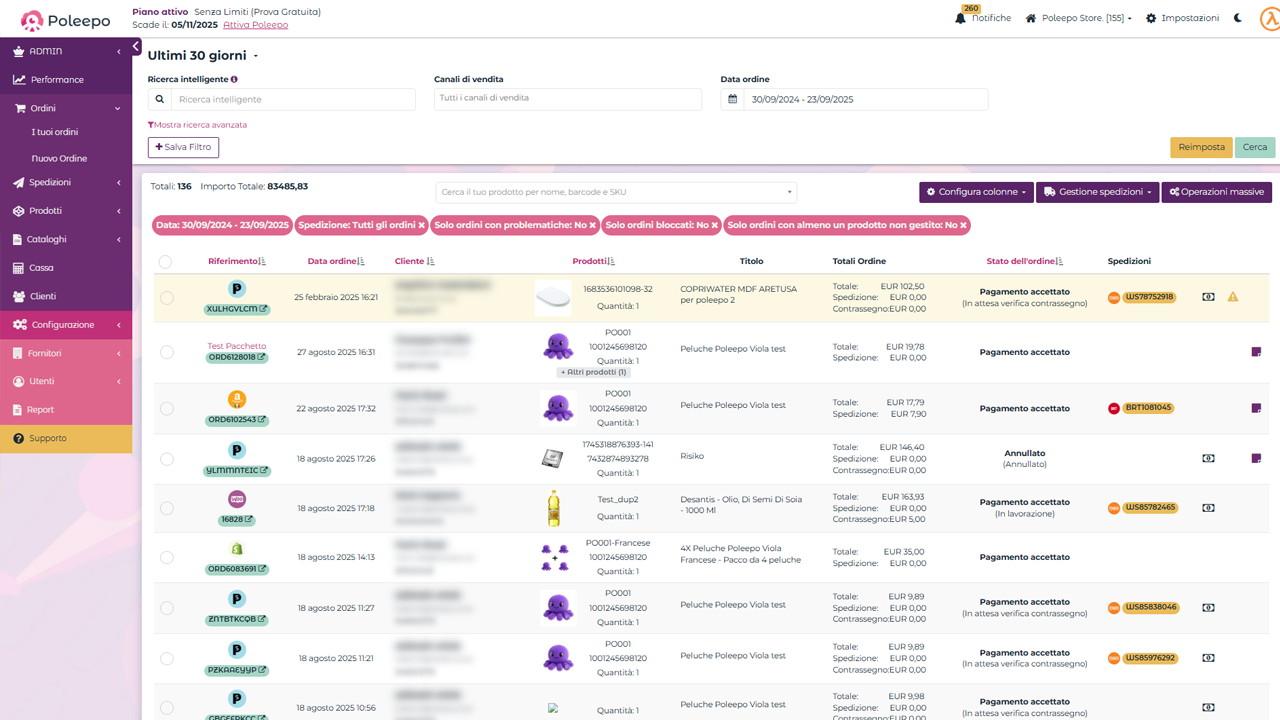Click the Salva Filtro button
This screenshot has height=720, width=1280.
[183, 147]
